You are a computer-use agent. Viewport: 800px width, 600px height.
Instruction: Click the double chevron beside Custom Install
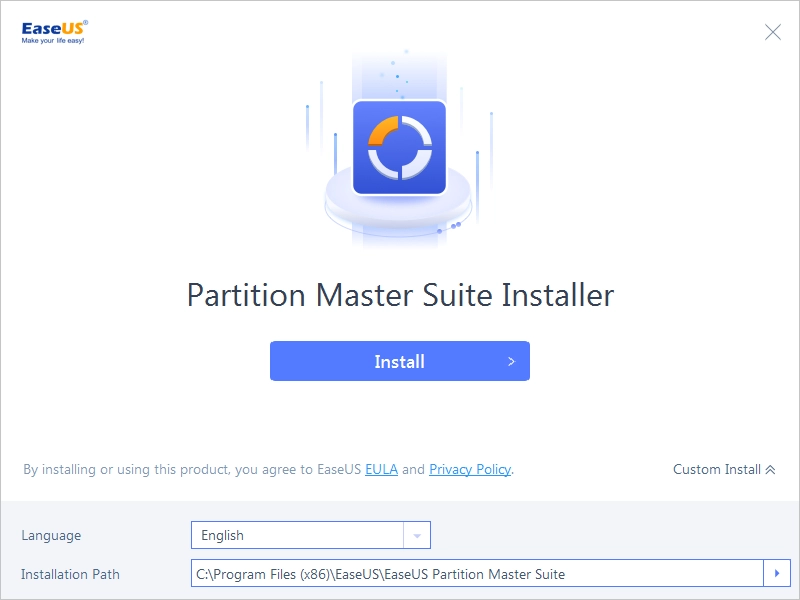point(770,469)
